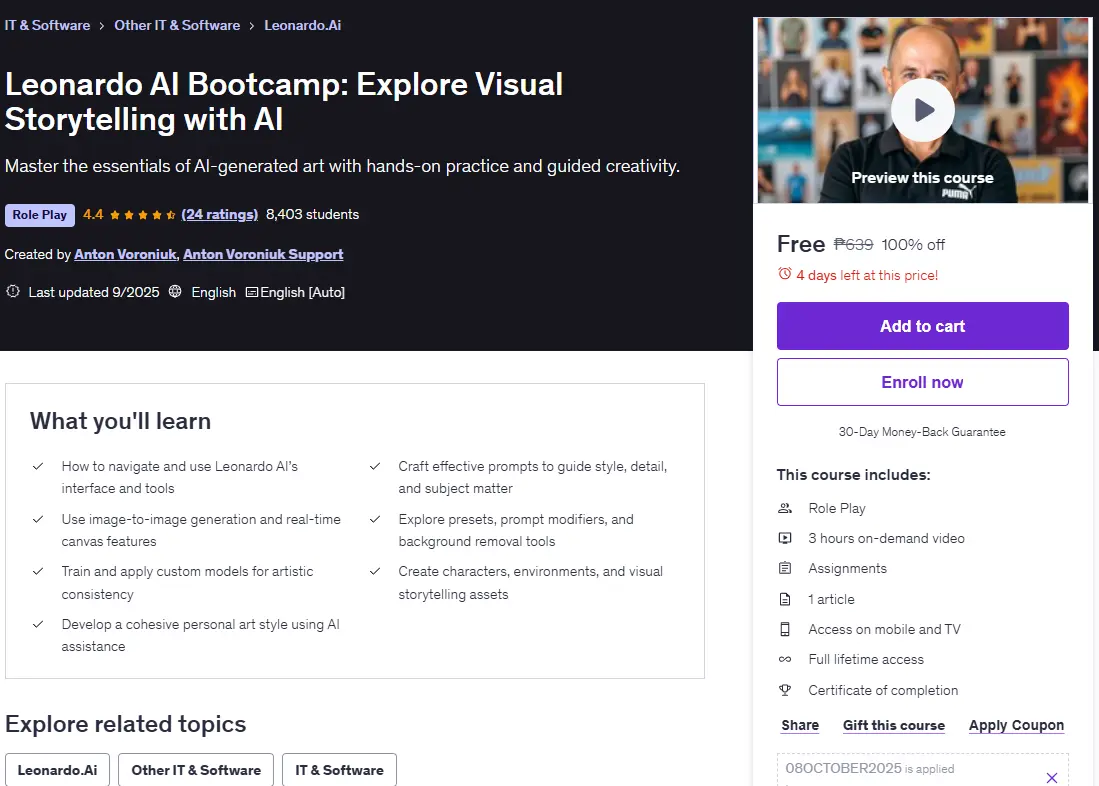The image size is (1099, 786).
Task: Click 'Last updated 9/2025' text
Action: [94, 292]
